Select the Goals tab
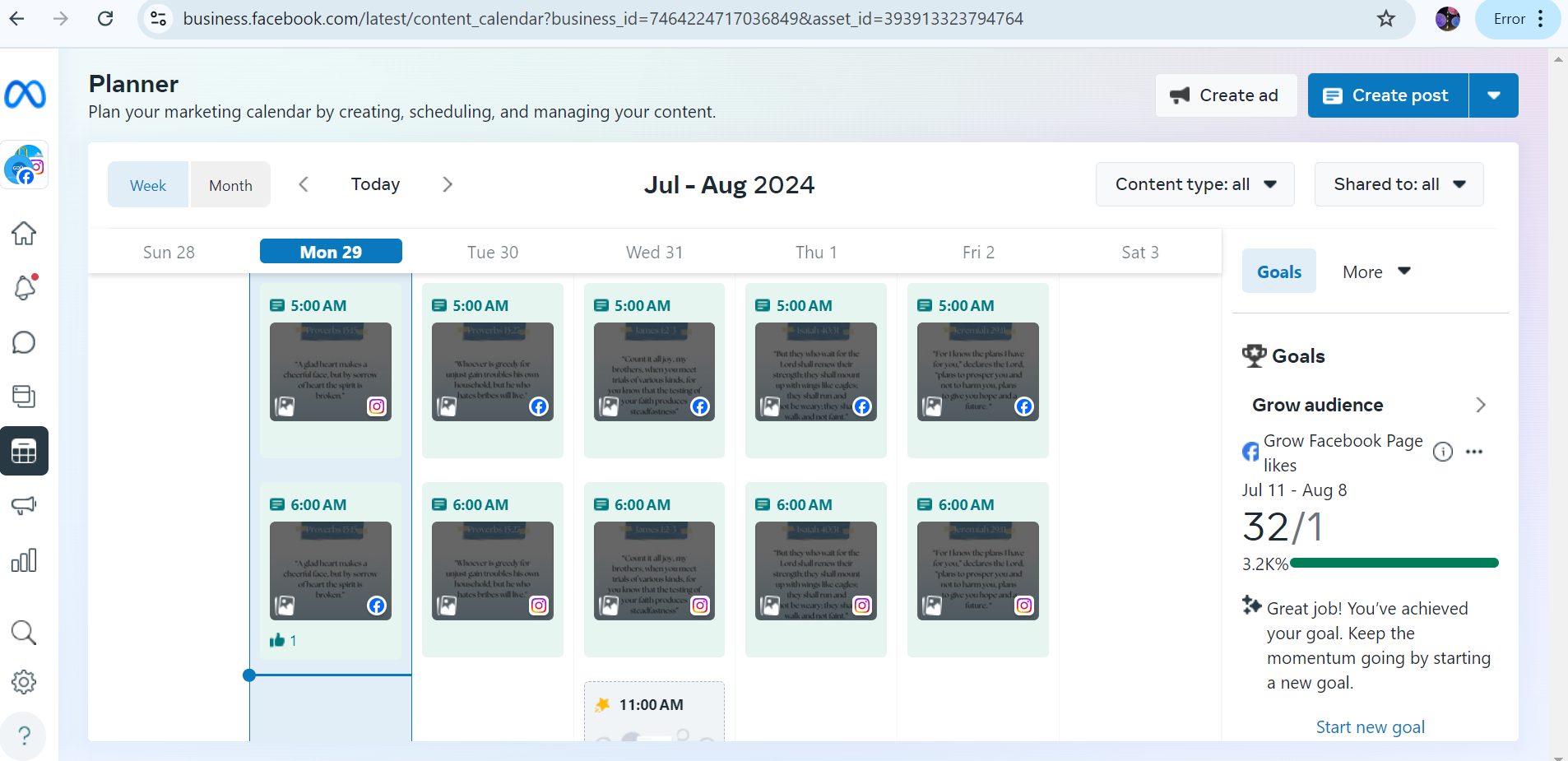This screenshot has height=761, width=1568. 1279,271
